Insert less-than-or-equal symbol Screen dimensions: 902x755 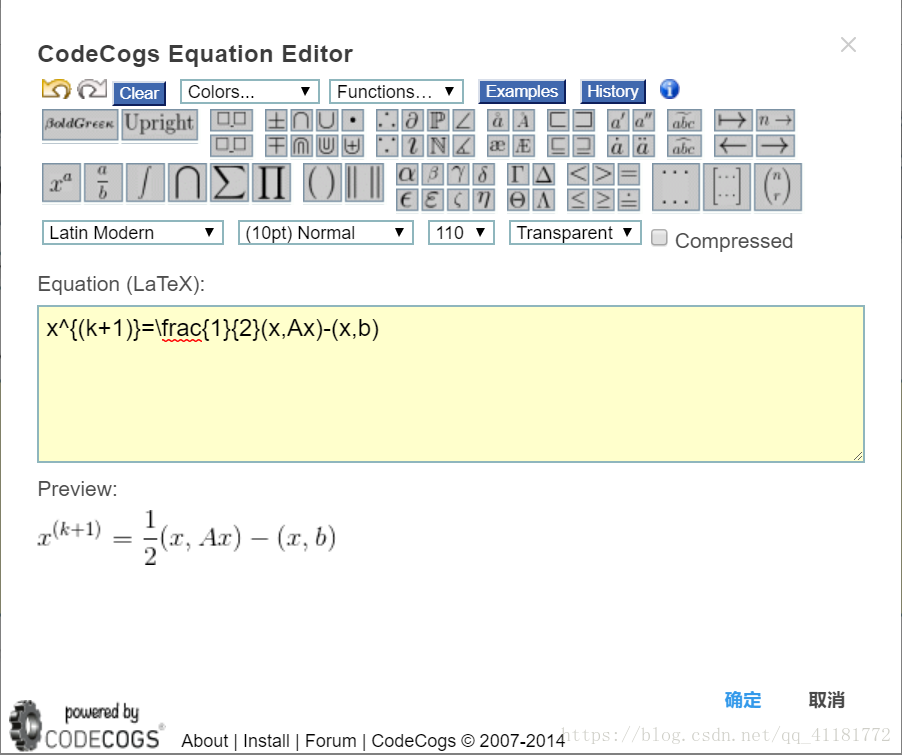click(578, 200)
